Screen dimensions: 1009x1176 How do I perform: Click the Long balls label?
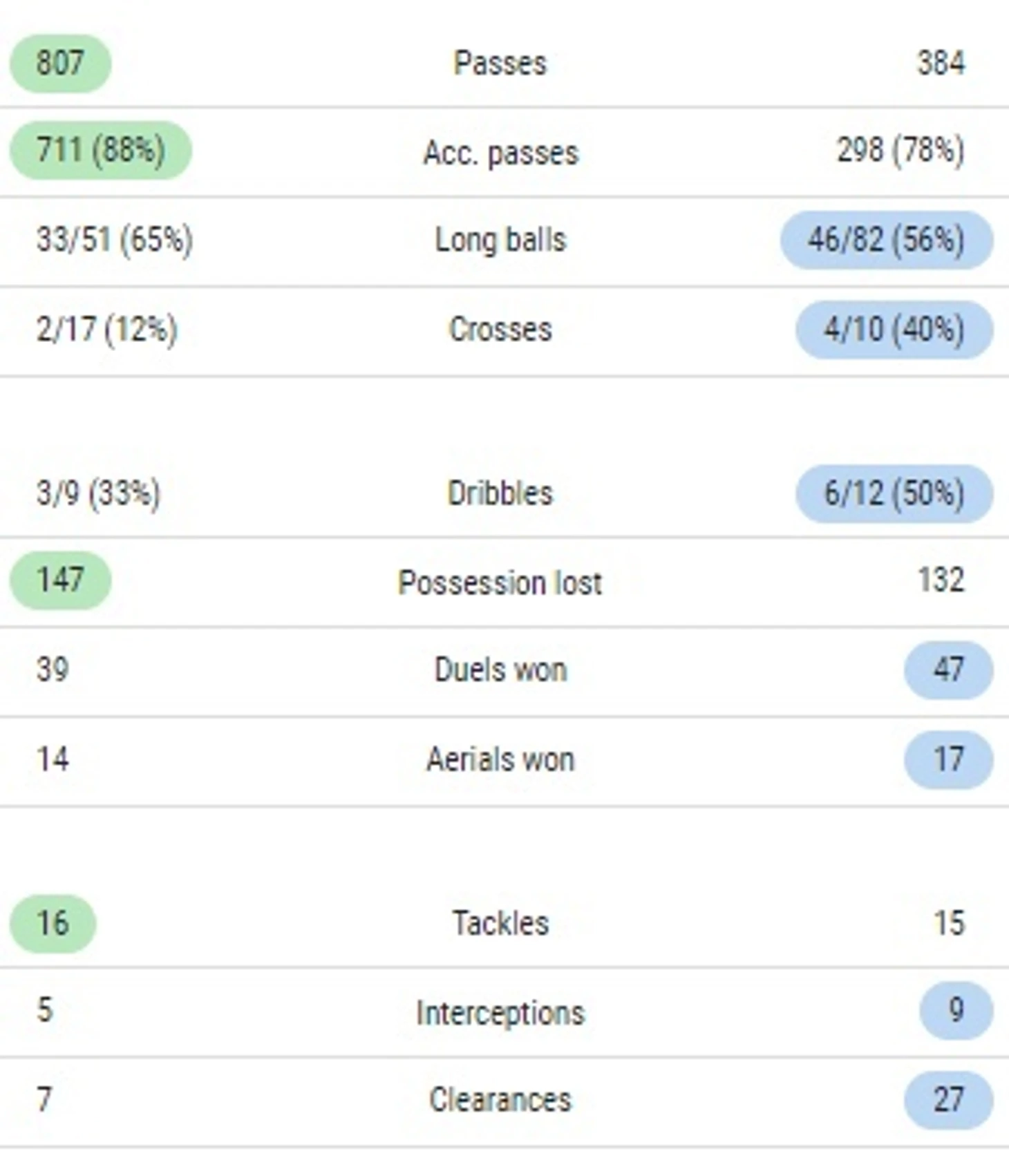(x=500, y=240)
